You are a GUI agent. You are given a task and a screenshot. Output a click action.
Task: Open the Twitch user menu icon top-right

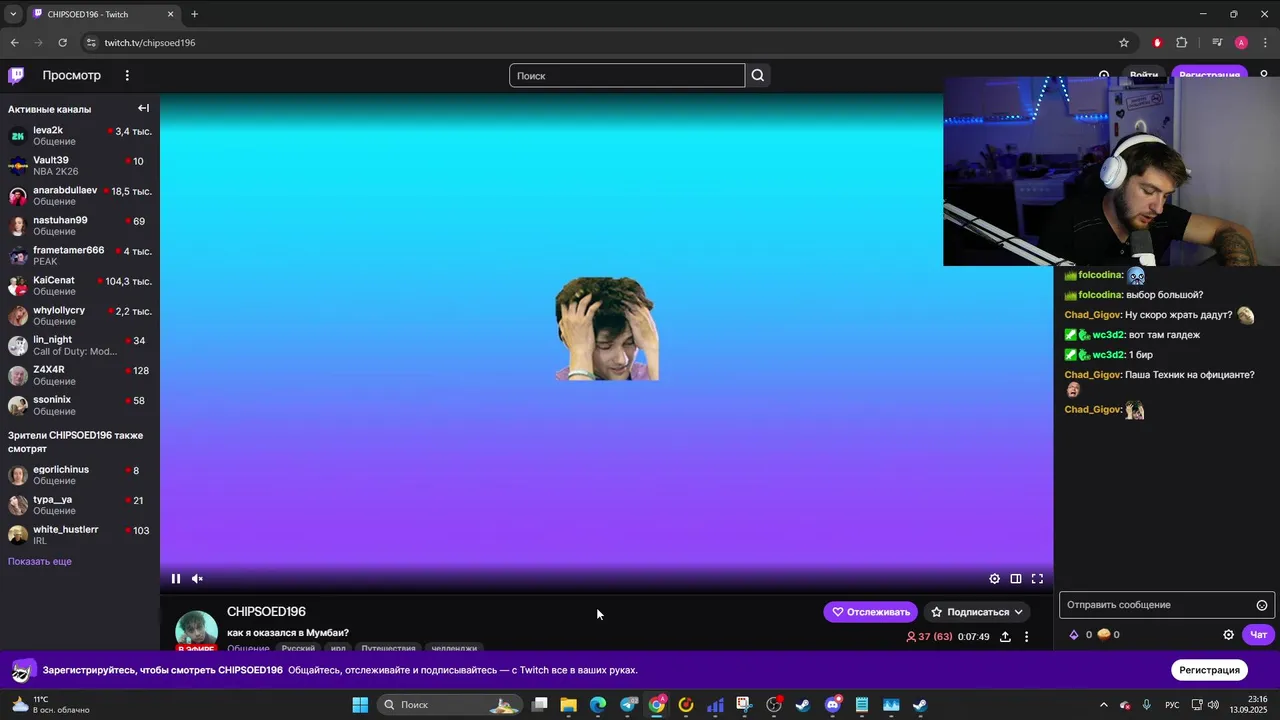[x=1264, y=75]
